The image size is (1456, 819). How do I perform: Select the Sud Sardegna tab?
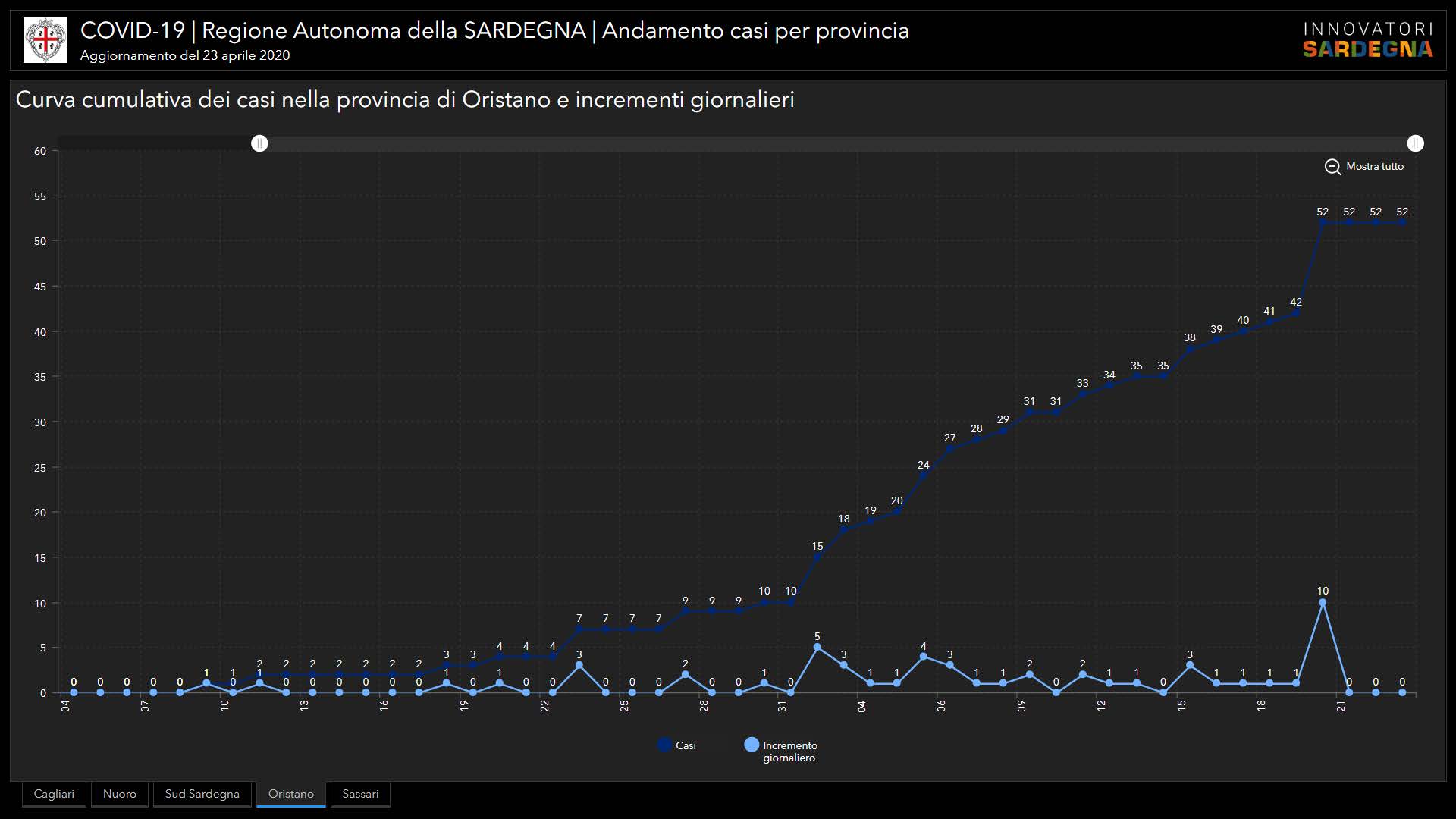coord(202,794)
